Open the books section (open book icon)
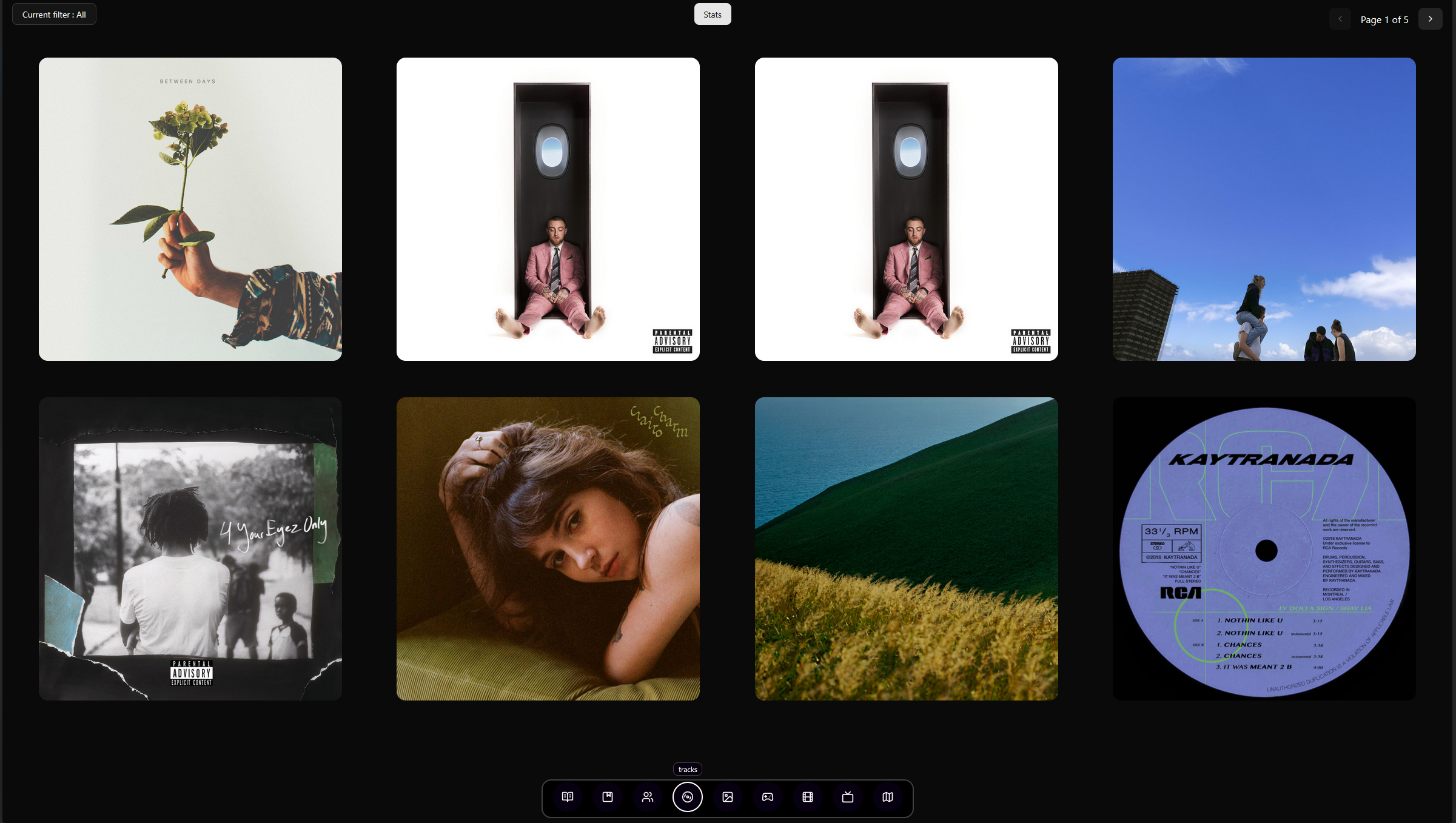 pos(568,797)
